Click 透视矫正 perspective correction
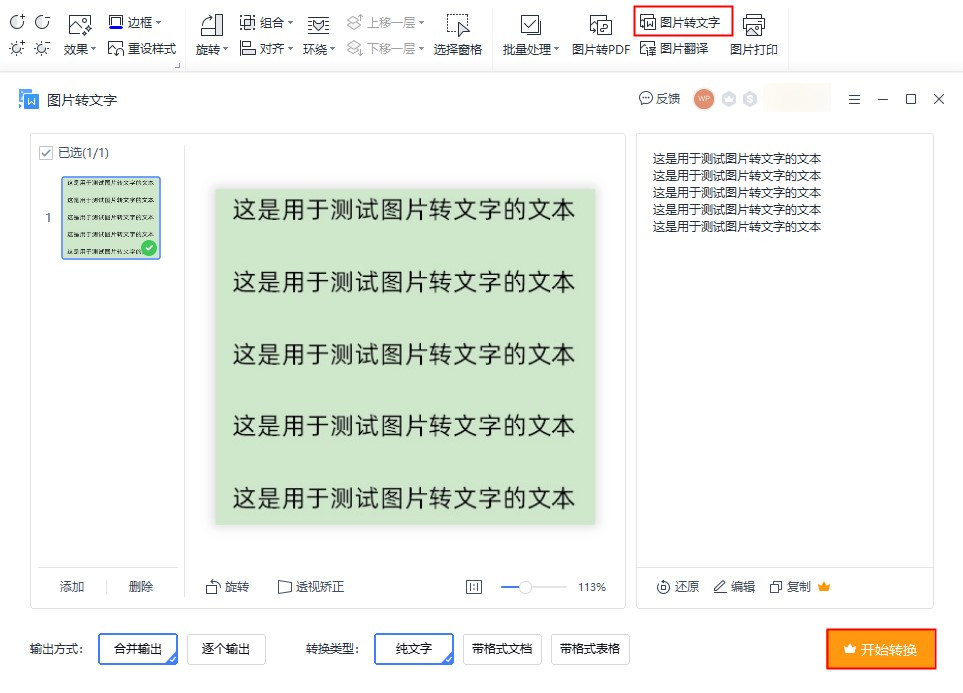This screenshot has height=693, width=963. click(x=311, y=587)
